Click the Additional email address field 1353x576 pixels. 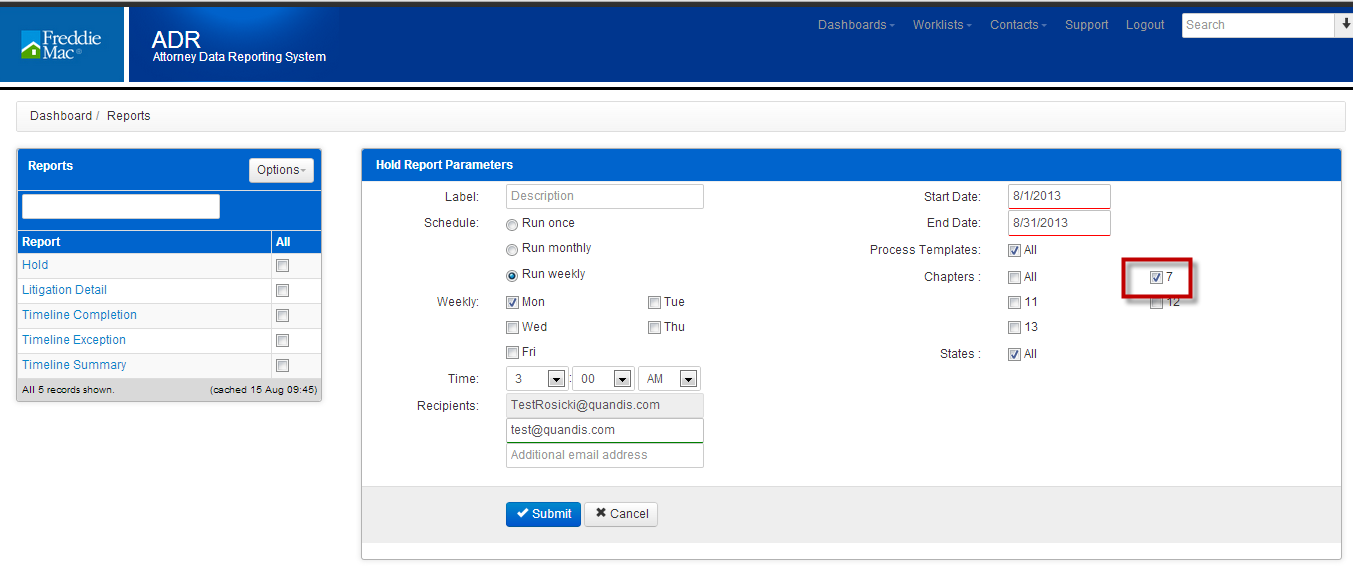pyautogui.click(x=605, y=455)
